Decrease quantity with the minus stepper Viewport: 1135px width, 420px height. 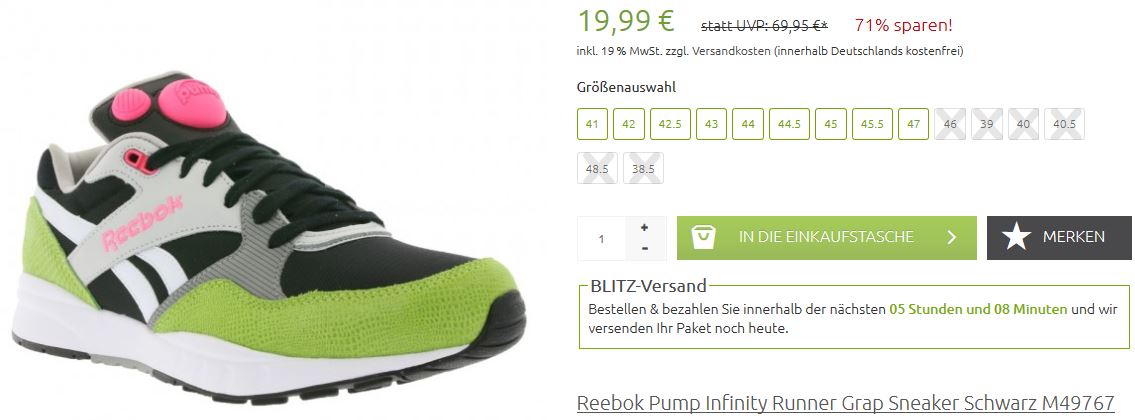coord(644,248)
